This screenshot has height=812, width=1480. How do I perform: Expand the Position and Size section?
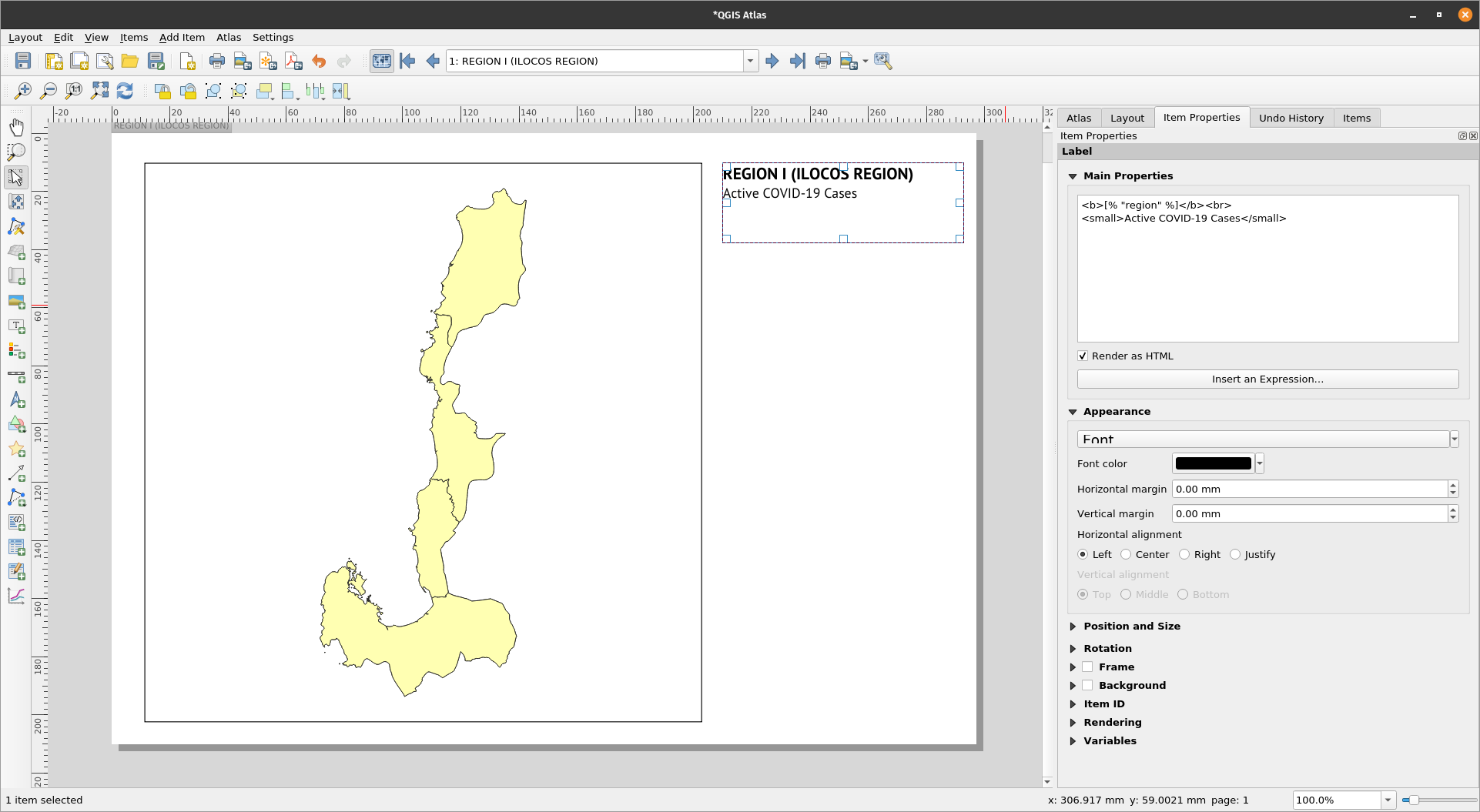coord(1073,627)
